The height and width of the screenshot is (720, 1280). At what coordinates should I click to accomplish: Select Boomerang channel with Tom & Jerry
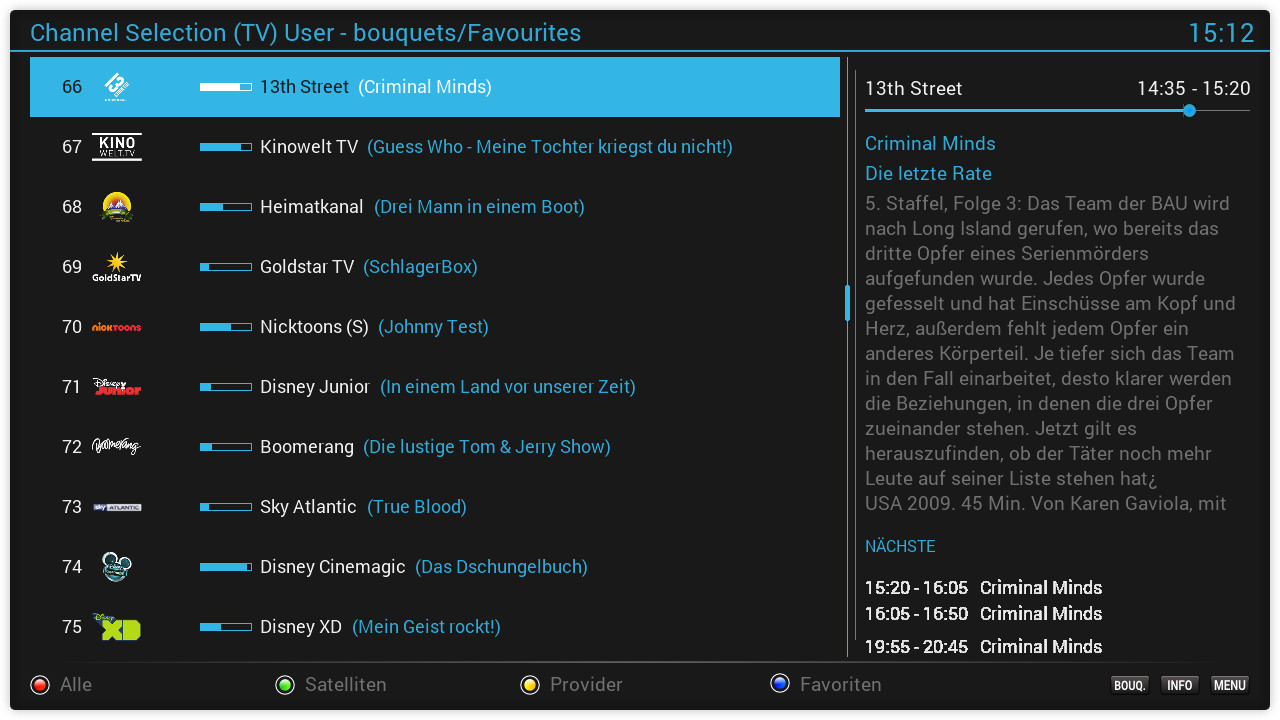[x=434, y=447]
